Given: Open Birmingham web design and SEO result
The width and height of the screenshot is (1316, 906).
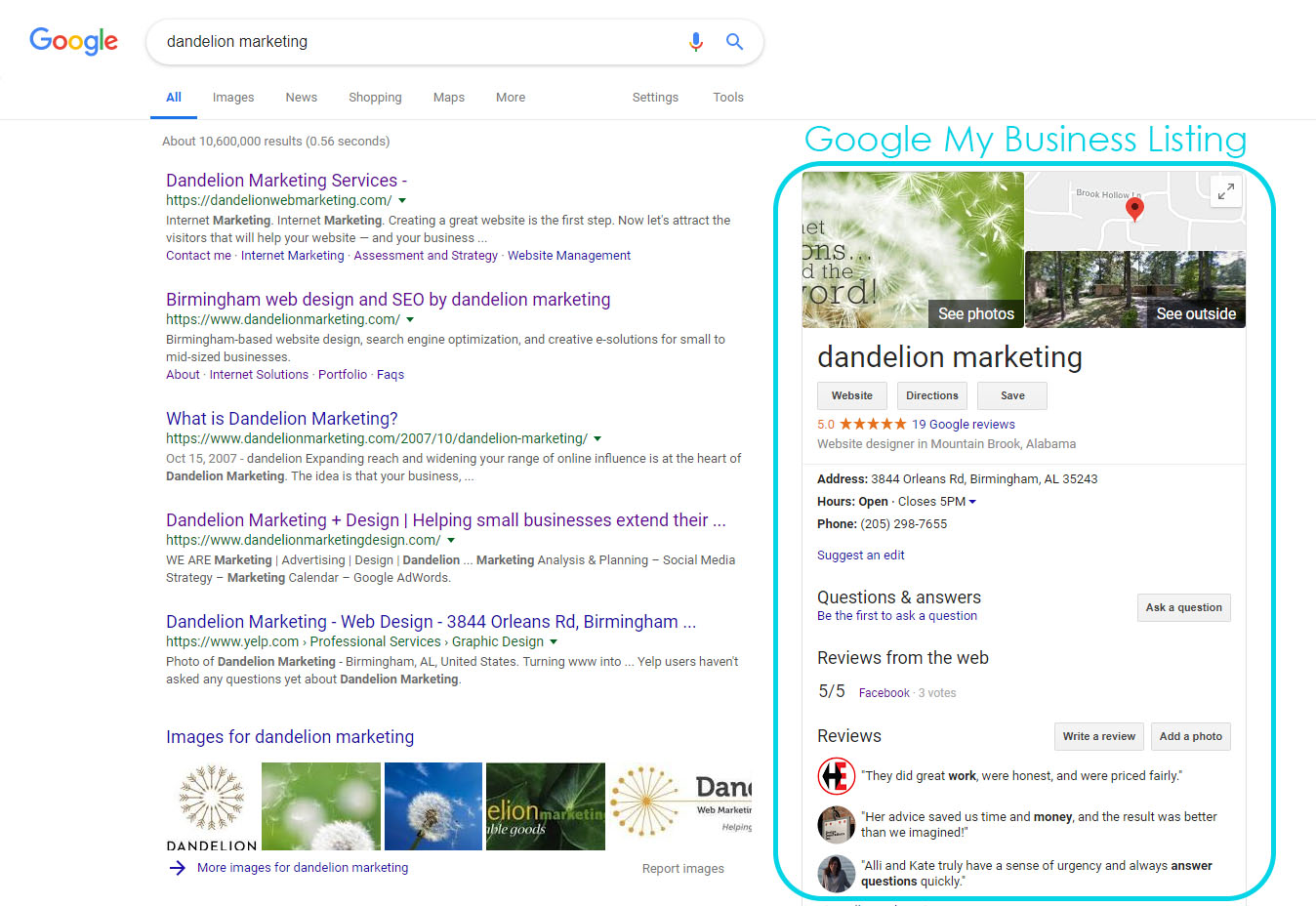Looking at the screenshot, I should (x=388, y=300).
